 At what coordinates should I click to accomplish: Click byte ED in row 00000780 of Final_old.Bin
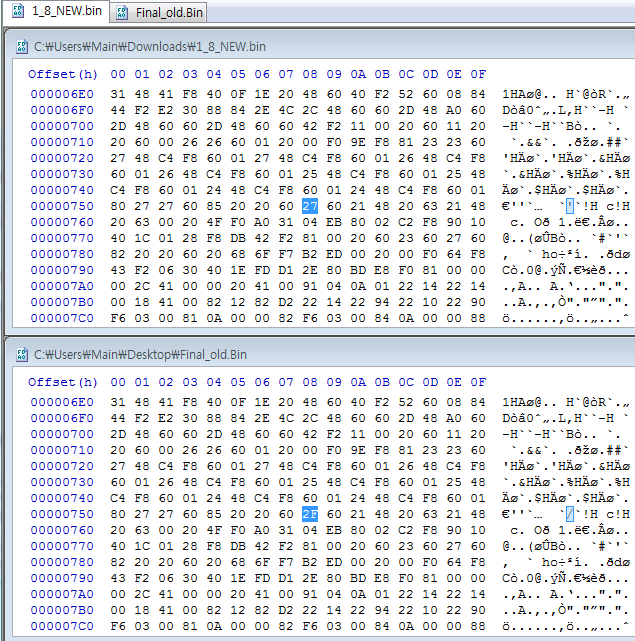pos(334,562)
